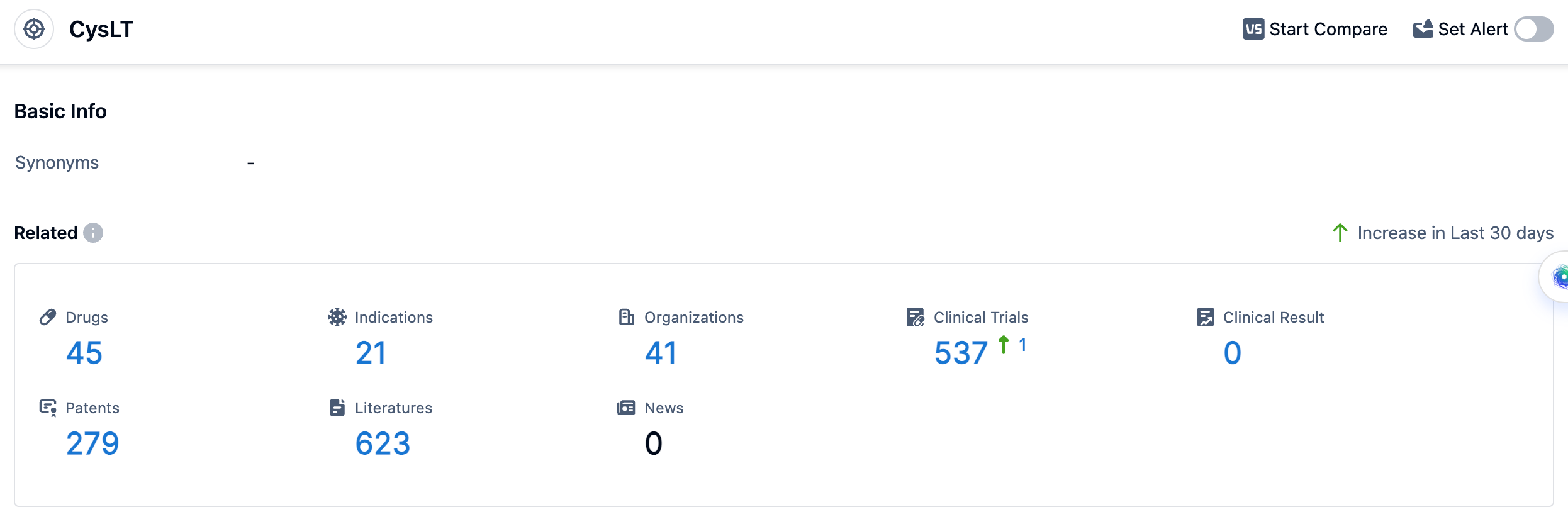Click the Clinical Trials document icon

pos(916,318)
